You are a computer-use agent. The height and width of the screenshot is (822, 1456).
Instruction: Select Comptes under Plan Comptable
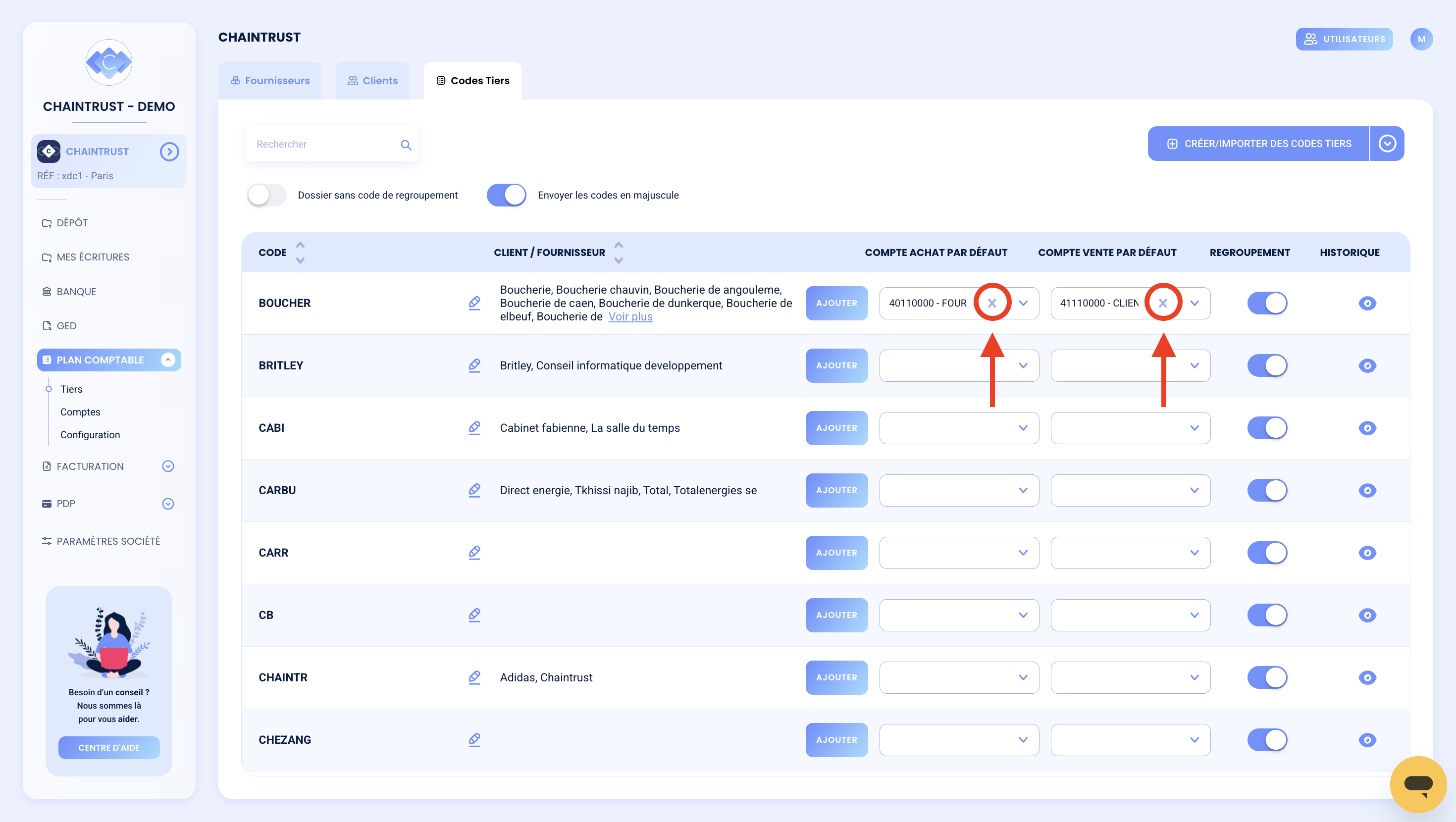point(80,412)
